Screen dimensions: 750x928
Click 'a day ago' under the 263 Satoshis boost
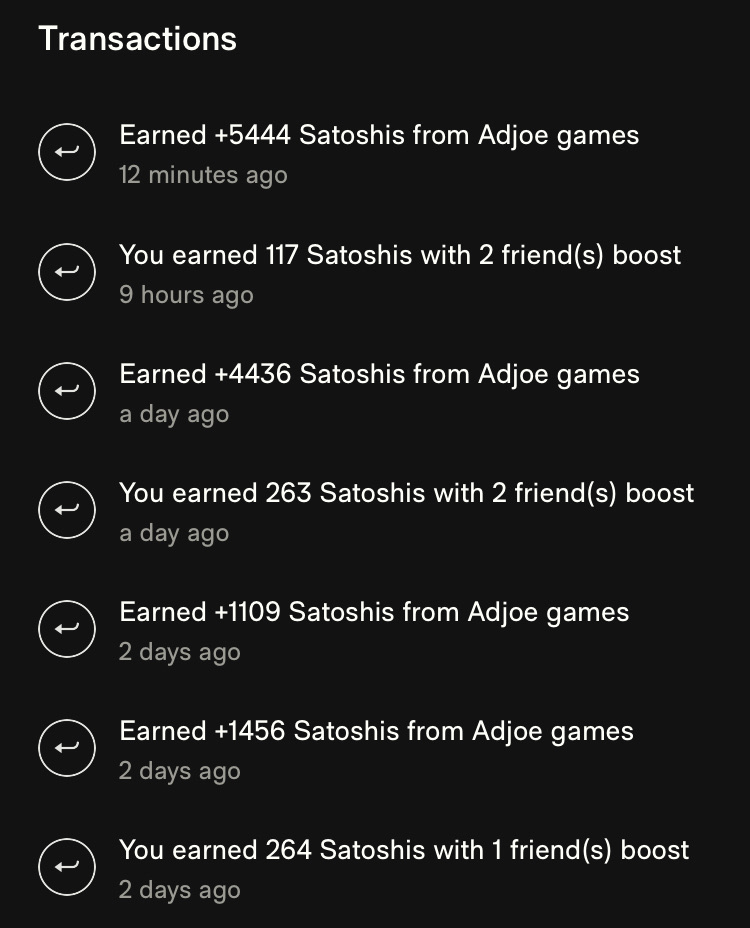pos(174,533)
